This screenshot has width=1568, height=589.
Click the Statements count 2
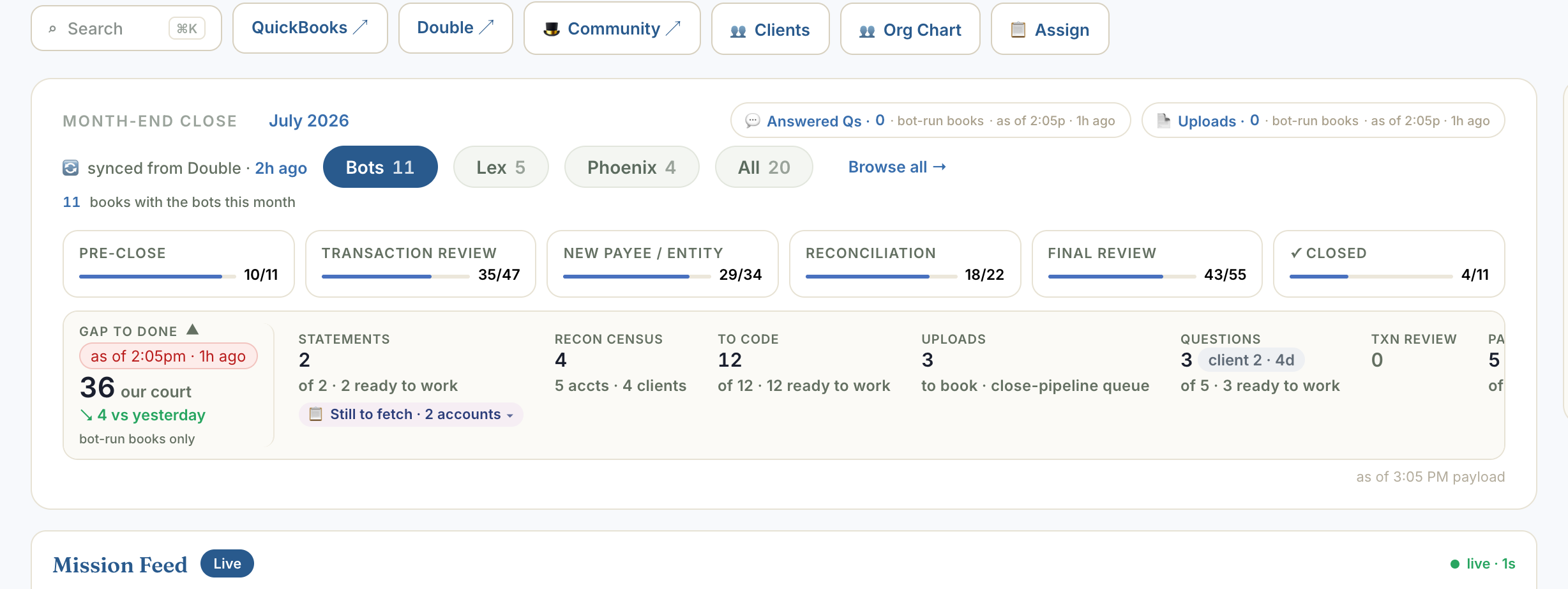(305, 360)
